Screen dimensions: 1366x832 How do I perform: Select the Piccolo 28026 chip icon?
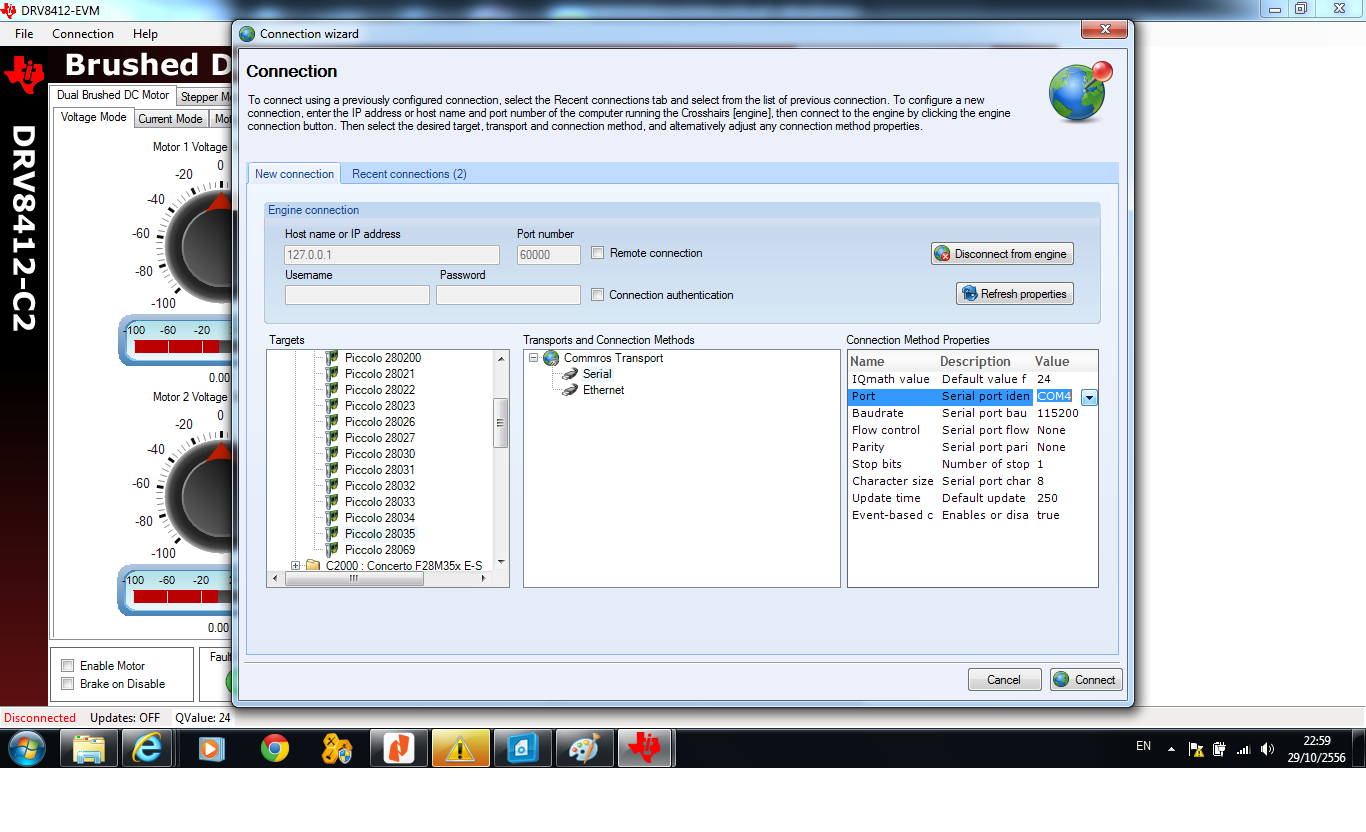pos(332,422)
